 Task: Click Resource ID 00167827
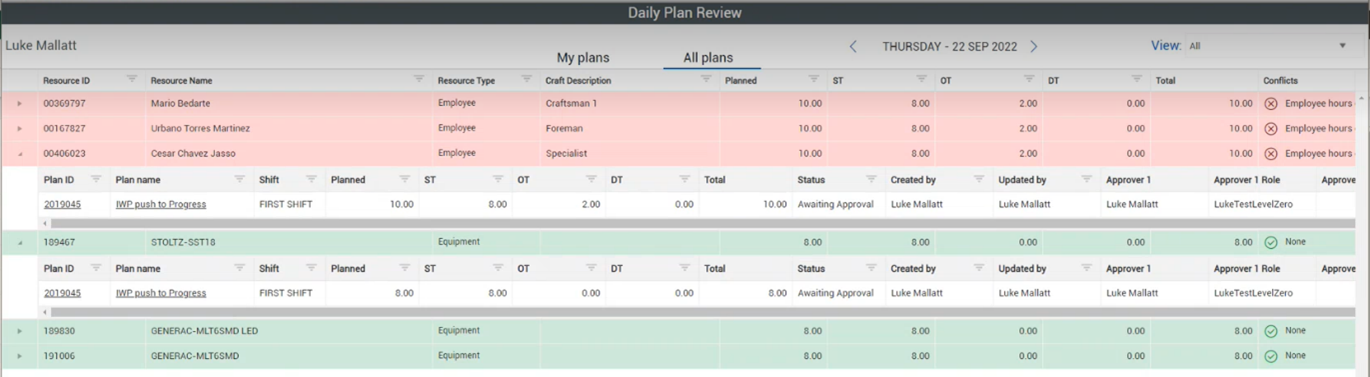pyautogui.click(x=64, y=128)
